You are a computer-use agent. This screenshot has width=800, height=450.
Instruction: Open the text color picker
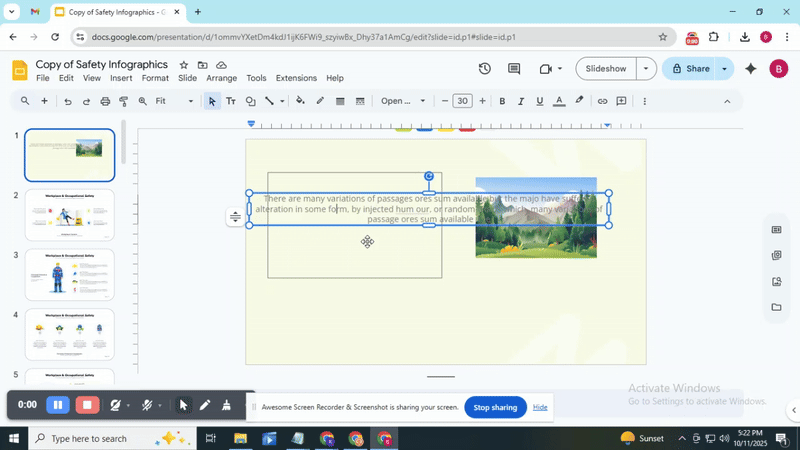(x=559, y=101)
